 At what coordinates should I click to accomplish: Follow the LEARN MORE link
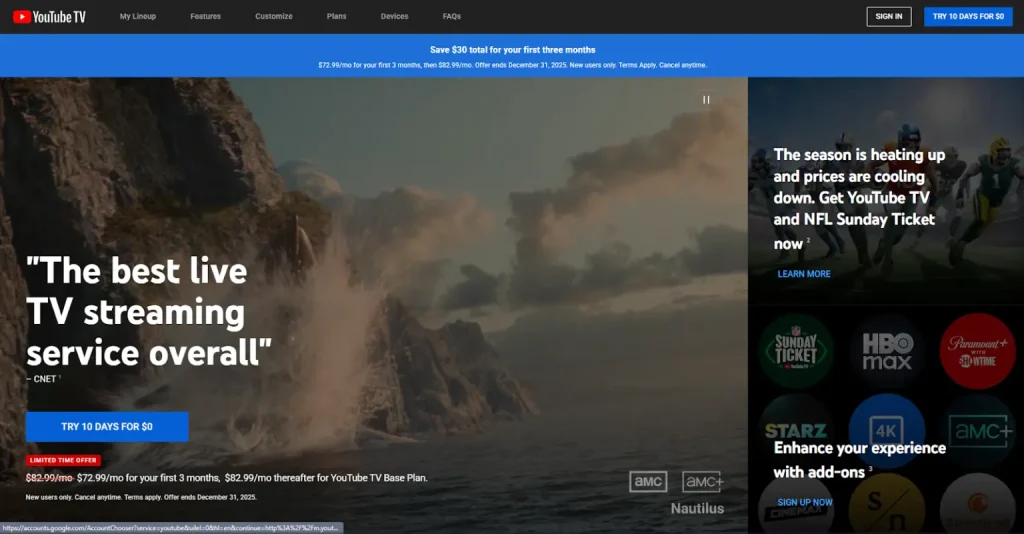coord(804,274)
